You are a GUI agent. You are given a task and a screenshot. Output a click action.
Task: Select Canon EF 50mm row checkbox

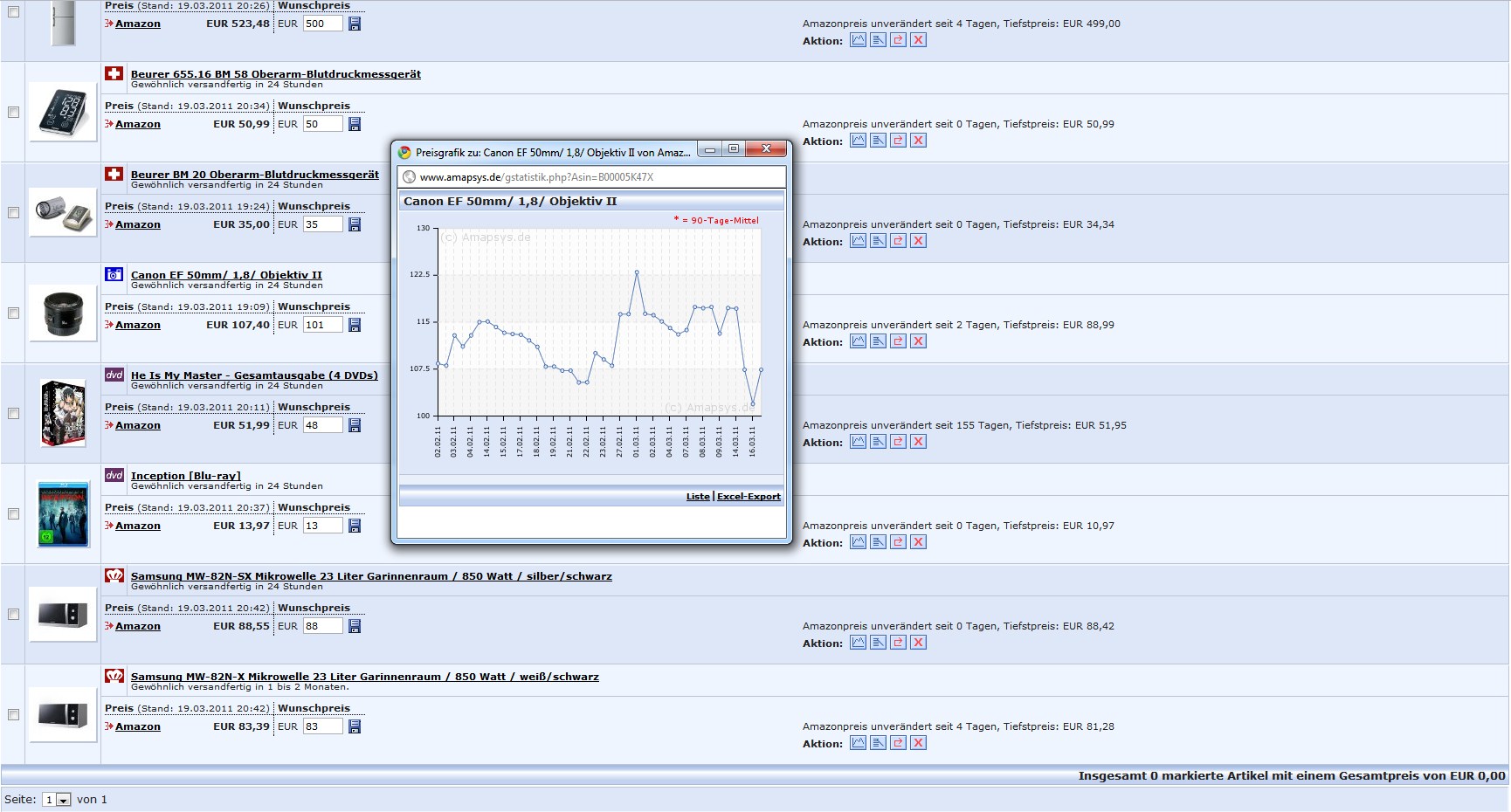pyautogui.click(x=13, y=313)
